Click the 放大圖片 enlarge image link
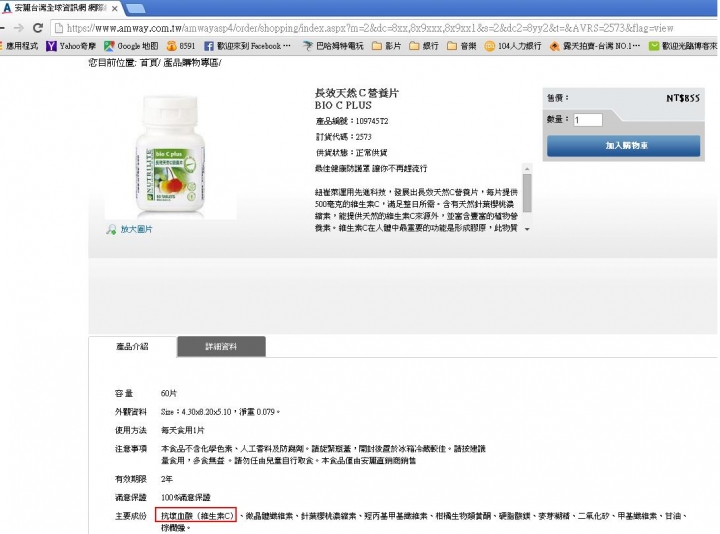 tap(136, 229)
